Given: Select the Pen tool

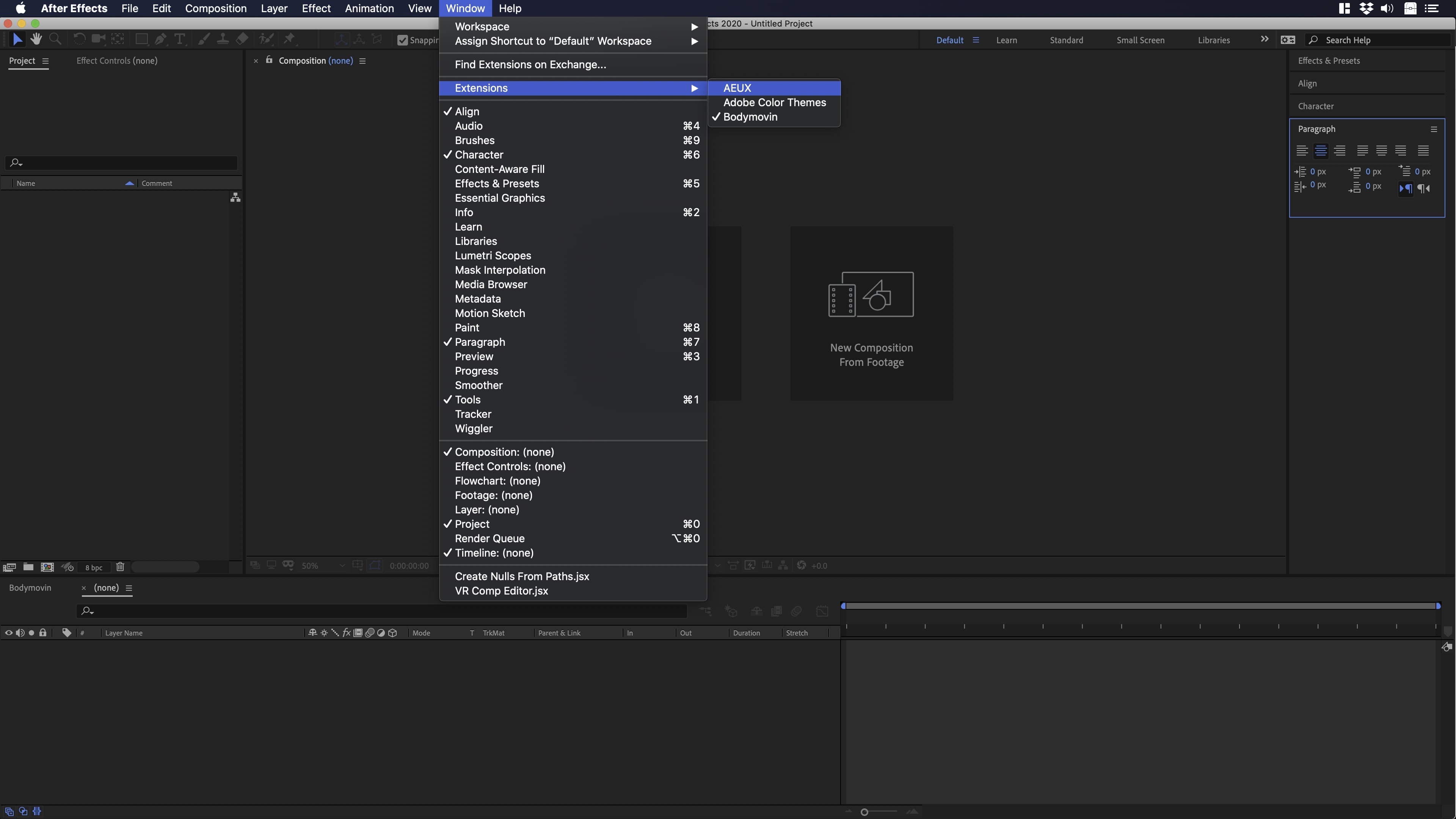Looking at the screenshot, I should [160, 39].
